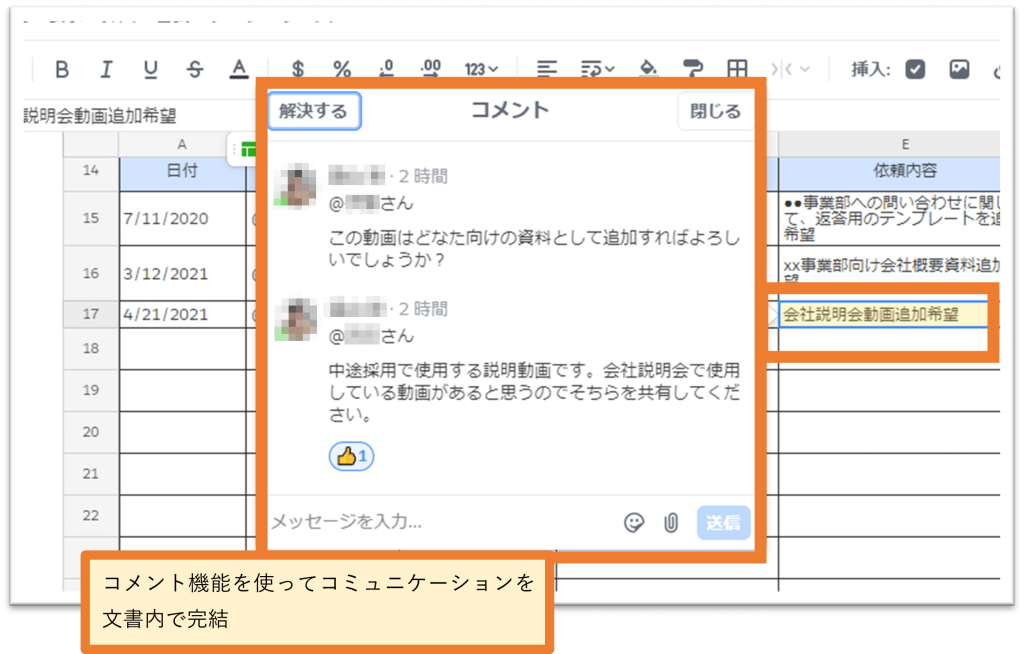The height and width of the screenshot is (654, 1024).
Task: Click first commenter's avatar thumbnail
Action: pos(296,186)
